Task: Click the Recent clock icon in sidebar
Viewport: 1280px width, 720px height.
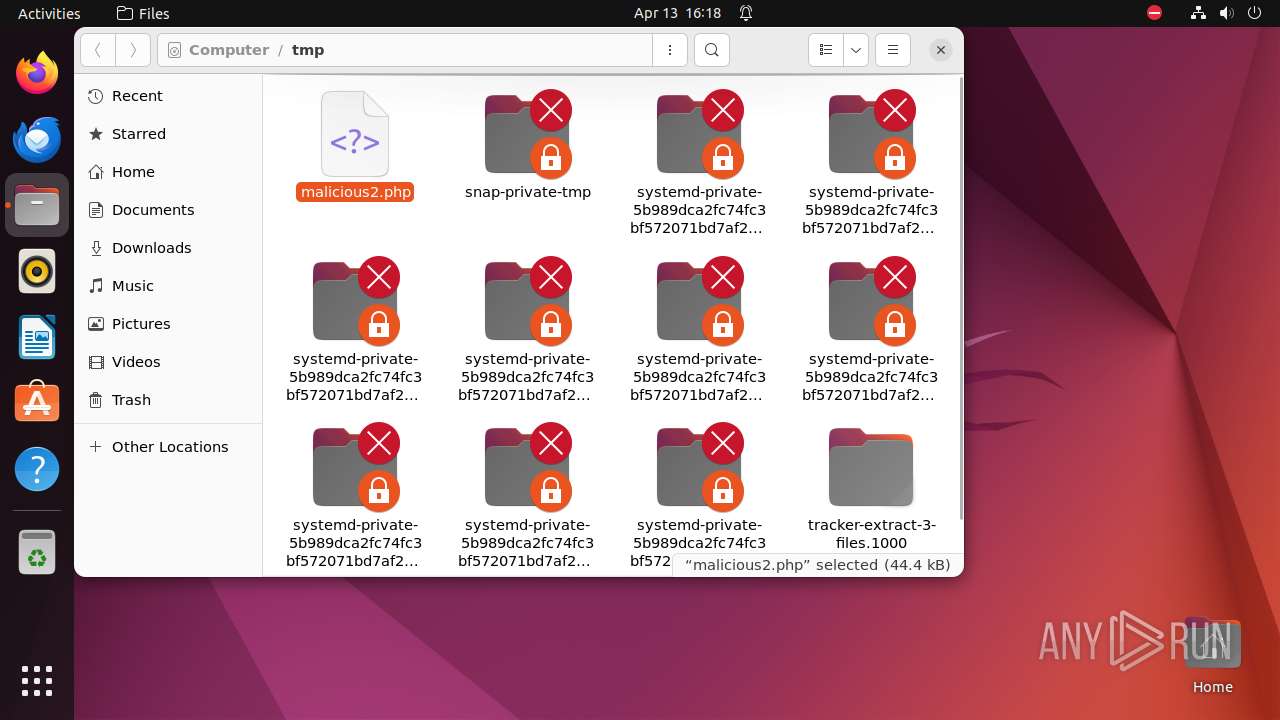Action: pos(96,96)
